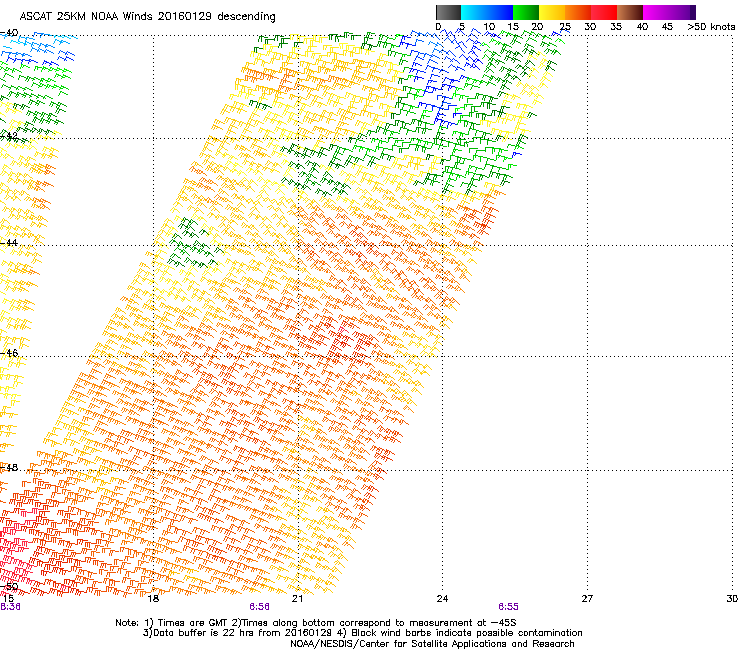Click the longitude label '18'

(153, 599)
